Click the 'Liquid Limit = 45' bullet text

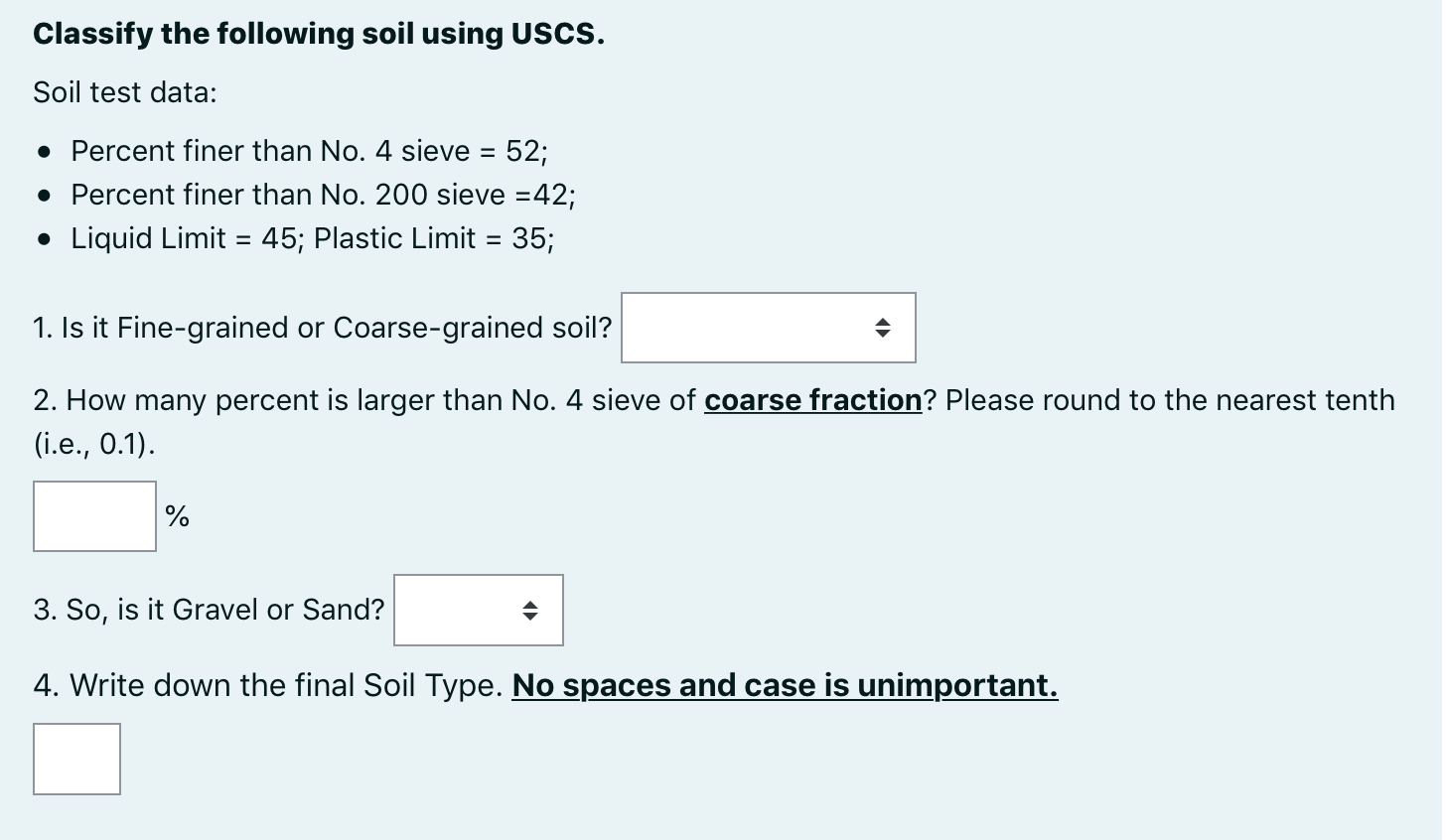click(185, 238)
